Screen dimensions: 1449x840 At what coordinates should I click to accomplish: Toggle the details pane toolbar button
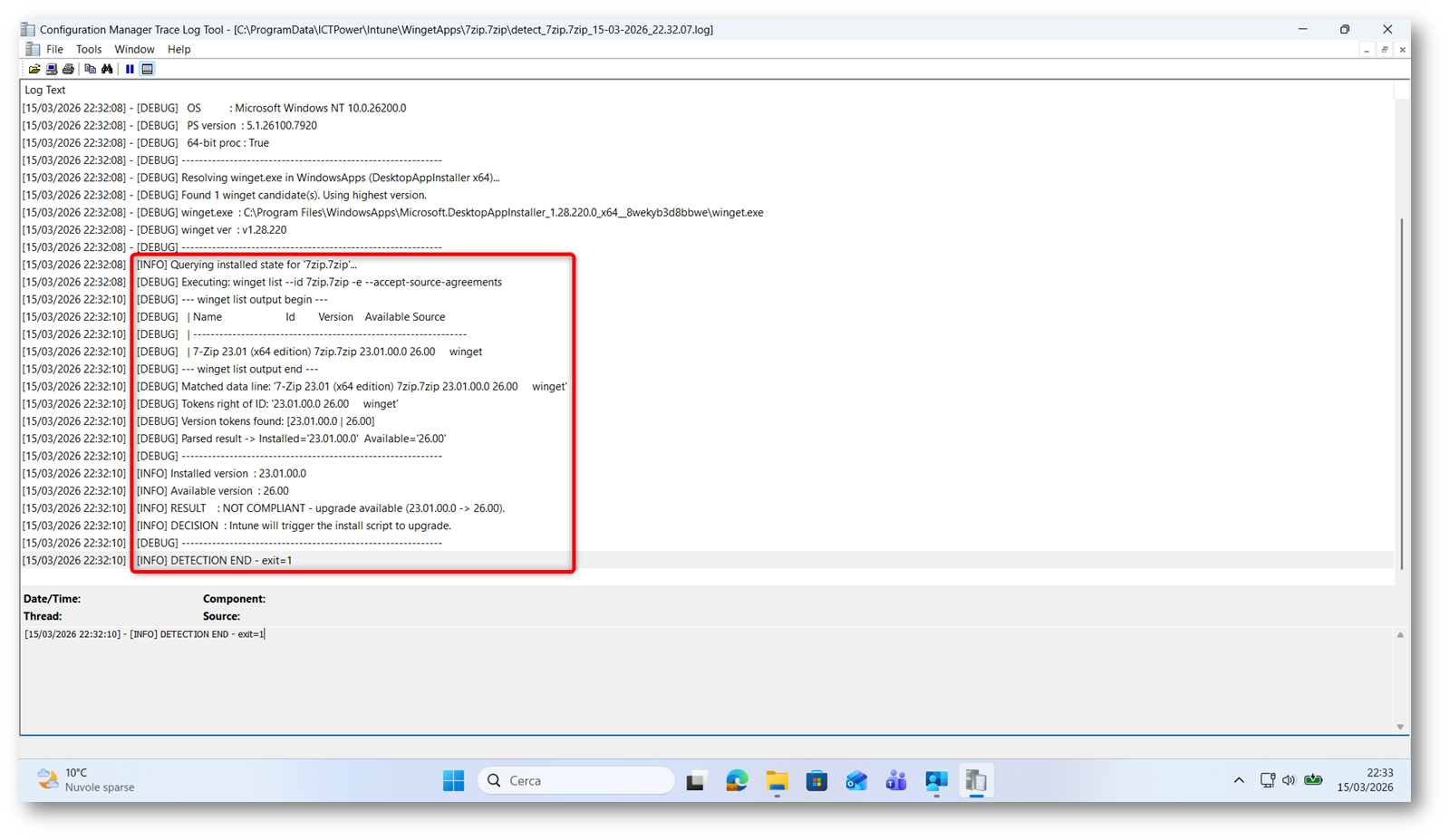click(147, 69)
